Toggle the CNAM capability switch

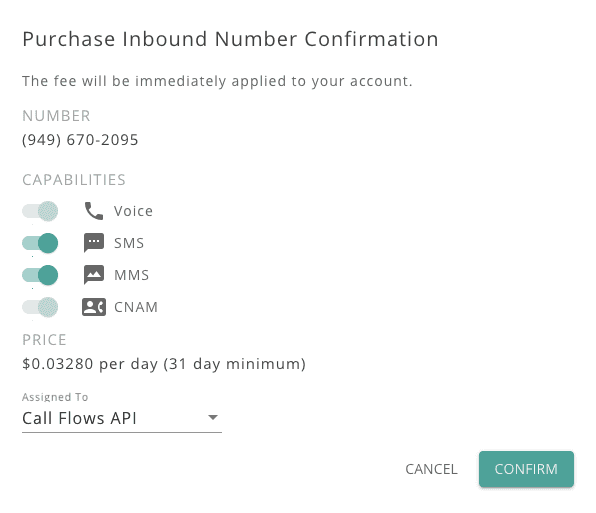(40, 307)
